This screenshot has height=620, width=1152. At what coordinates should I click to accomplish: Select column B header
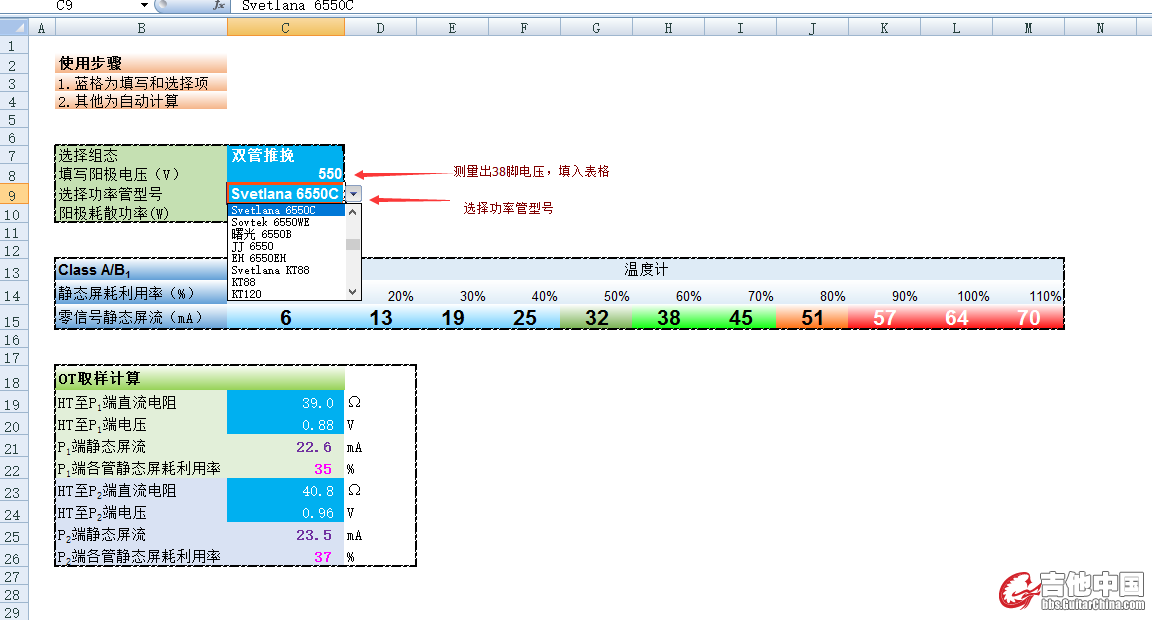[141, 28]
